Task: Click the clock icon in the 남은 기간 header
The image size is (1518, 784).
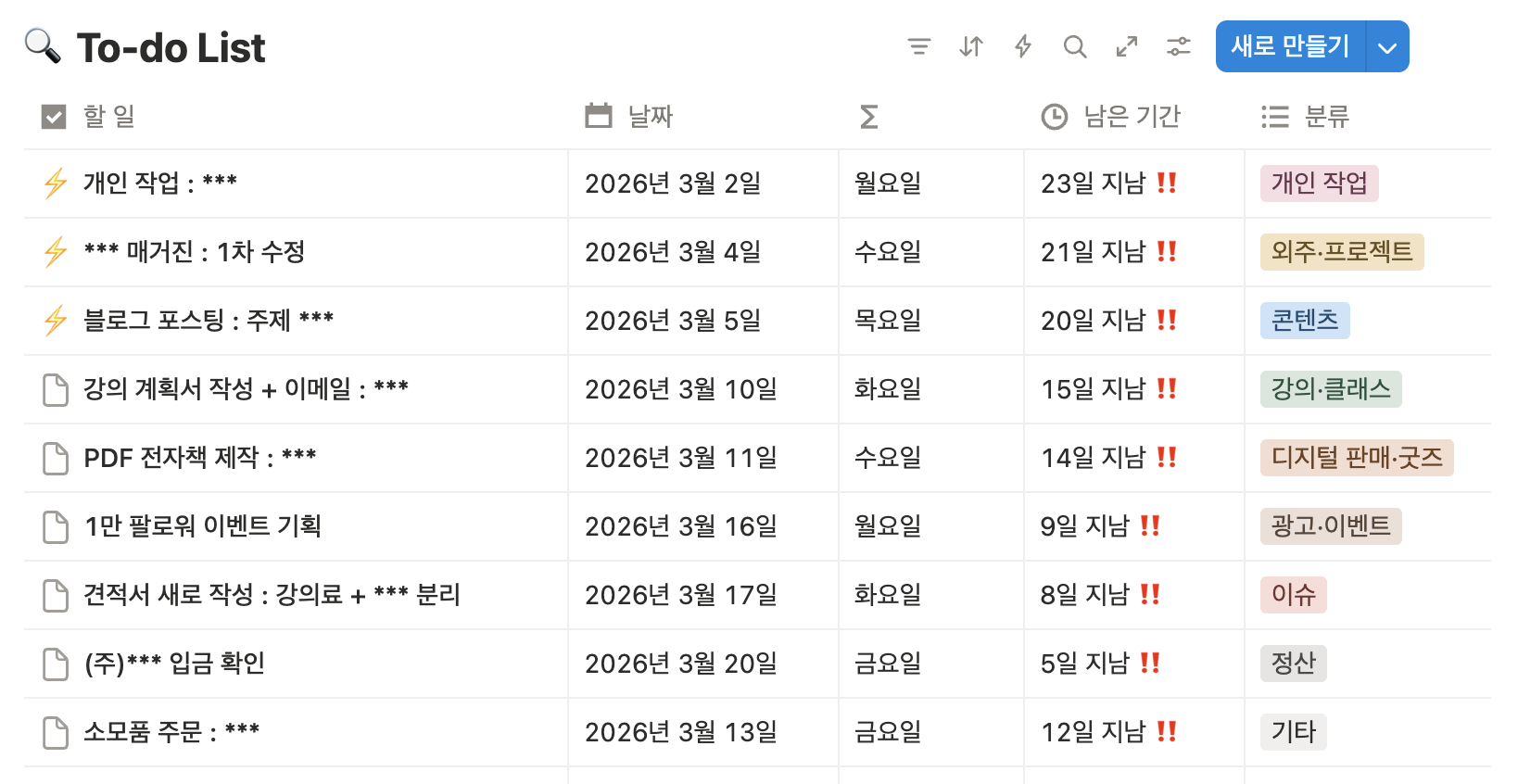Action: point(1055,116)
